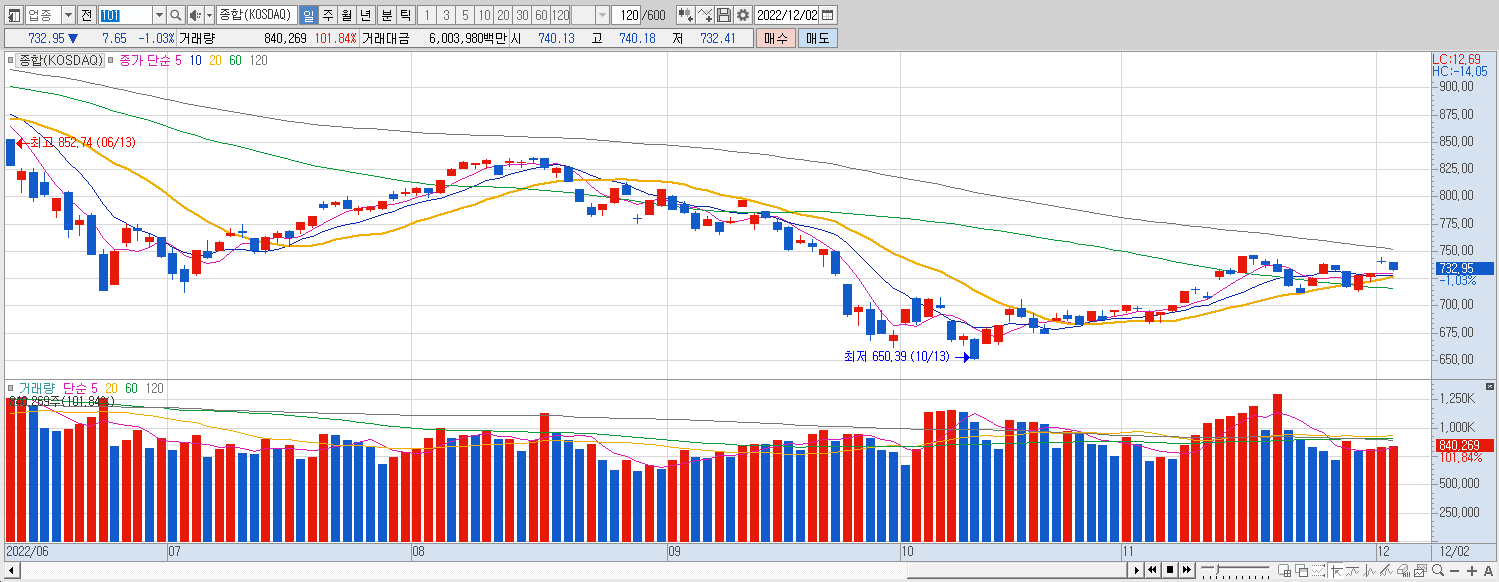Choose the 120 interval button in toolbar

560,15
